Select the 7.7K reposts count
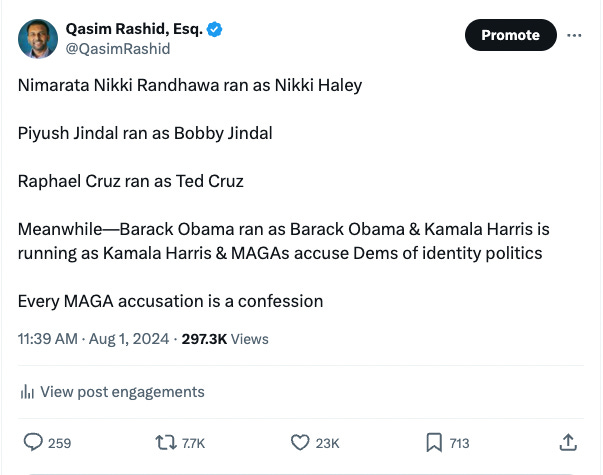Viewport: 603px width, 475px height. pos(192,443)
